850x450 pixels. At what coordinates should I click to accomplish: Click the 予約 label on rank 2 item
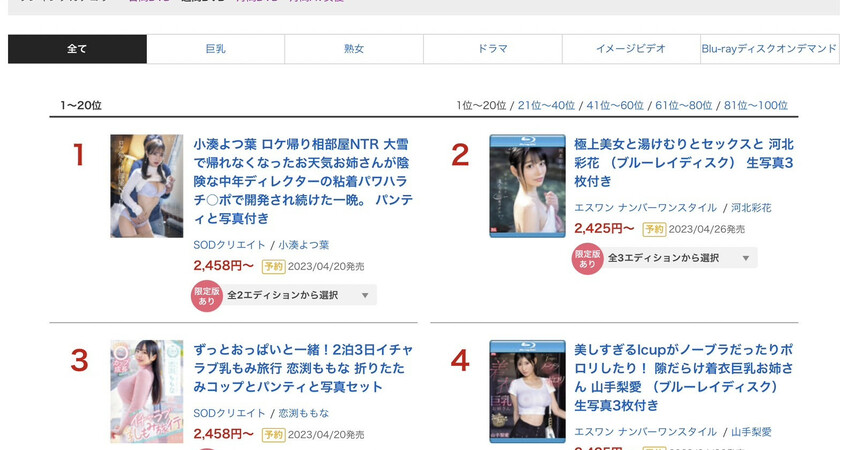654,229
